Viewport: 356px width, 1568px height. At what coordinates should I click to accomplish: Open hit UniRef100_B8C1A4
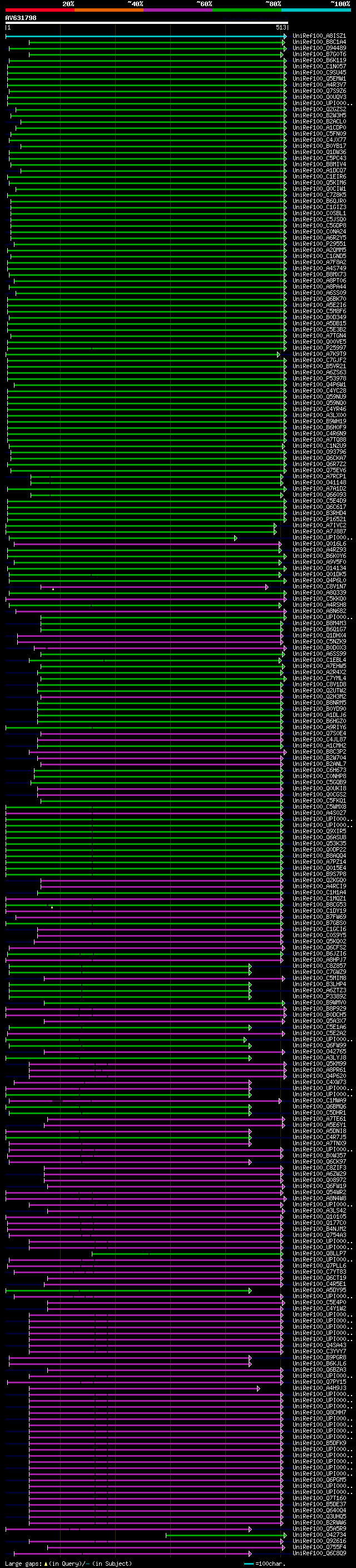pos(319,43)
